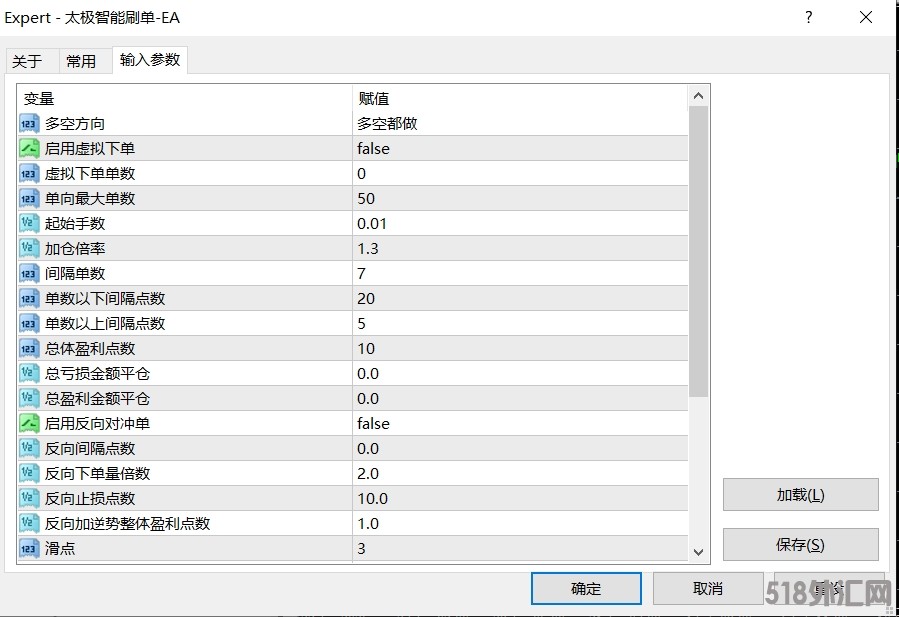Click the icon beside 间隔单数
The width and height of the screenshot is (899, 617).
[29, 274]
